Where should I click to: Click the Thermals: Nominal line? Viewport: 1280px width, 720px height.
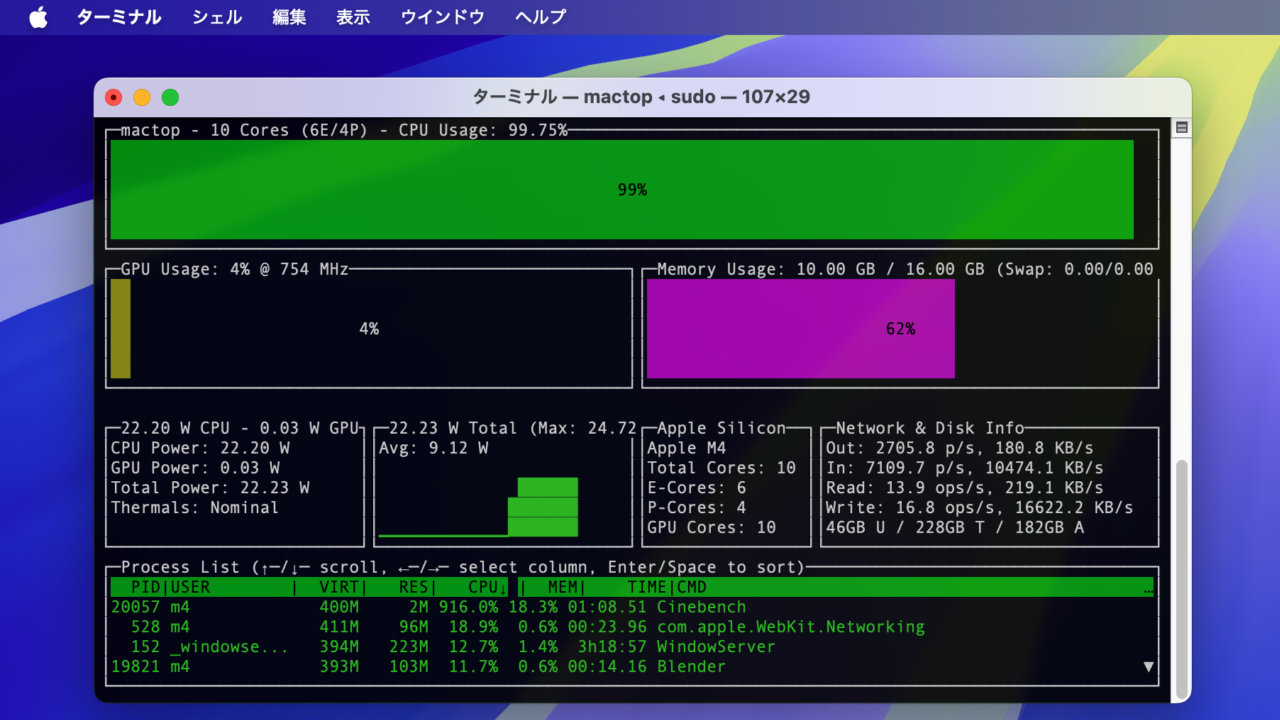pyautogui.click(x=195, y=508)
